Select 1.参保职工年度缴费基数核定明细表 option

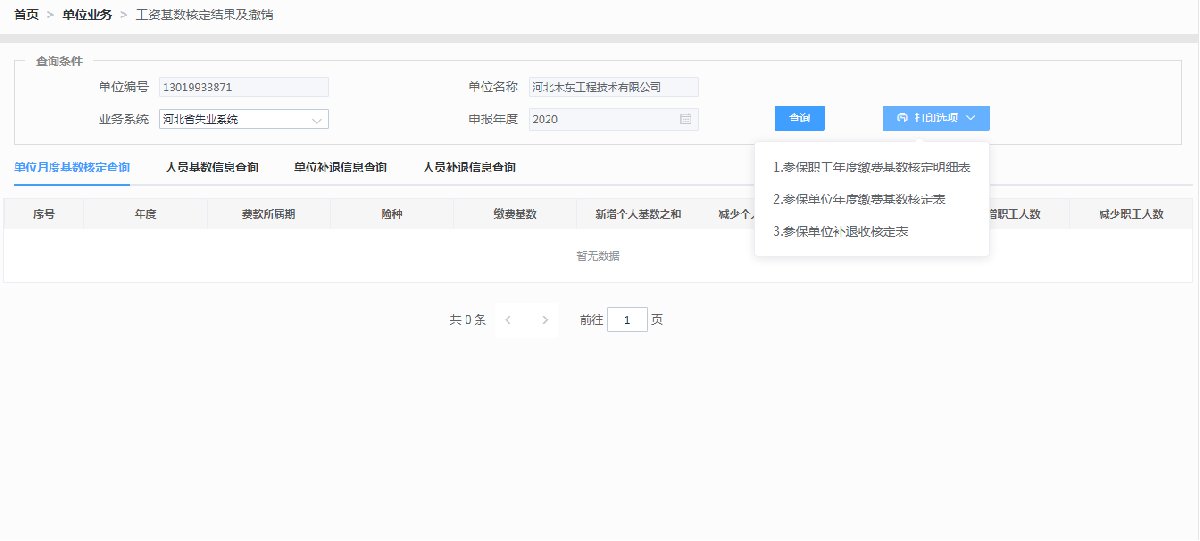[871, 167]
